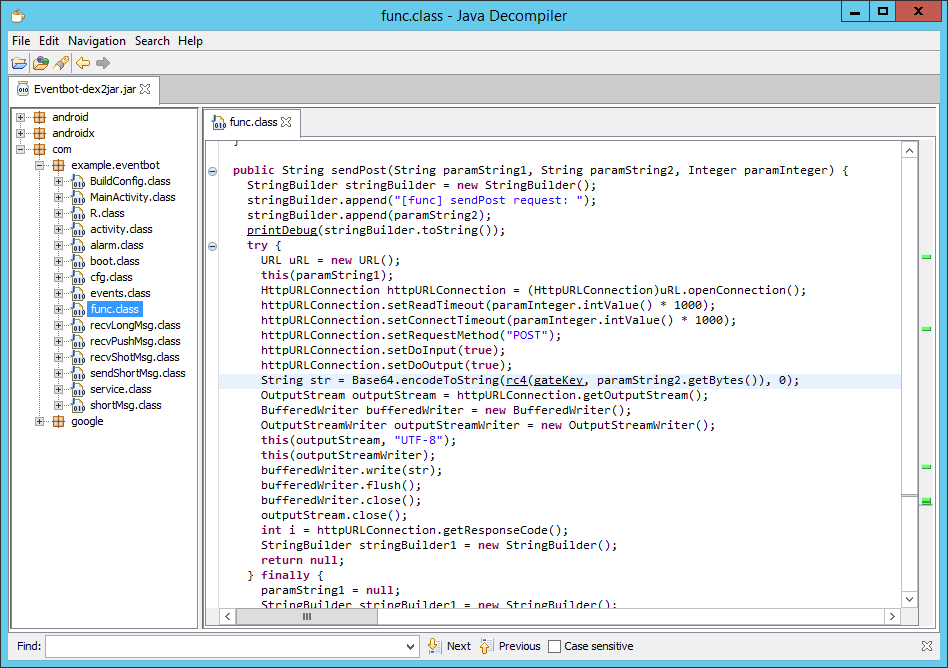Click the cfg.class file icon
The height and width of the screenshot is (668, 948).
click(x=78, y=277)
